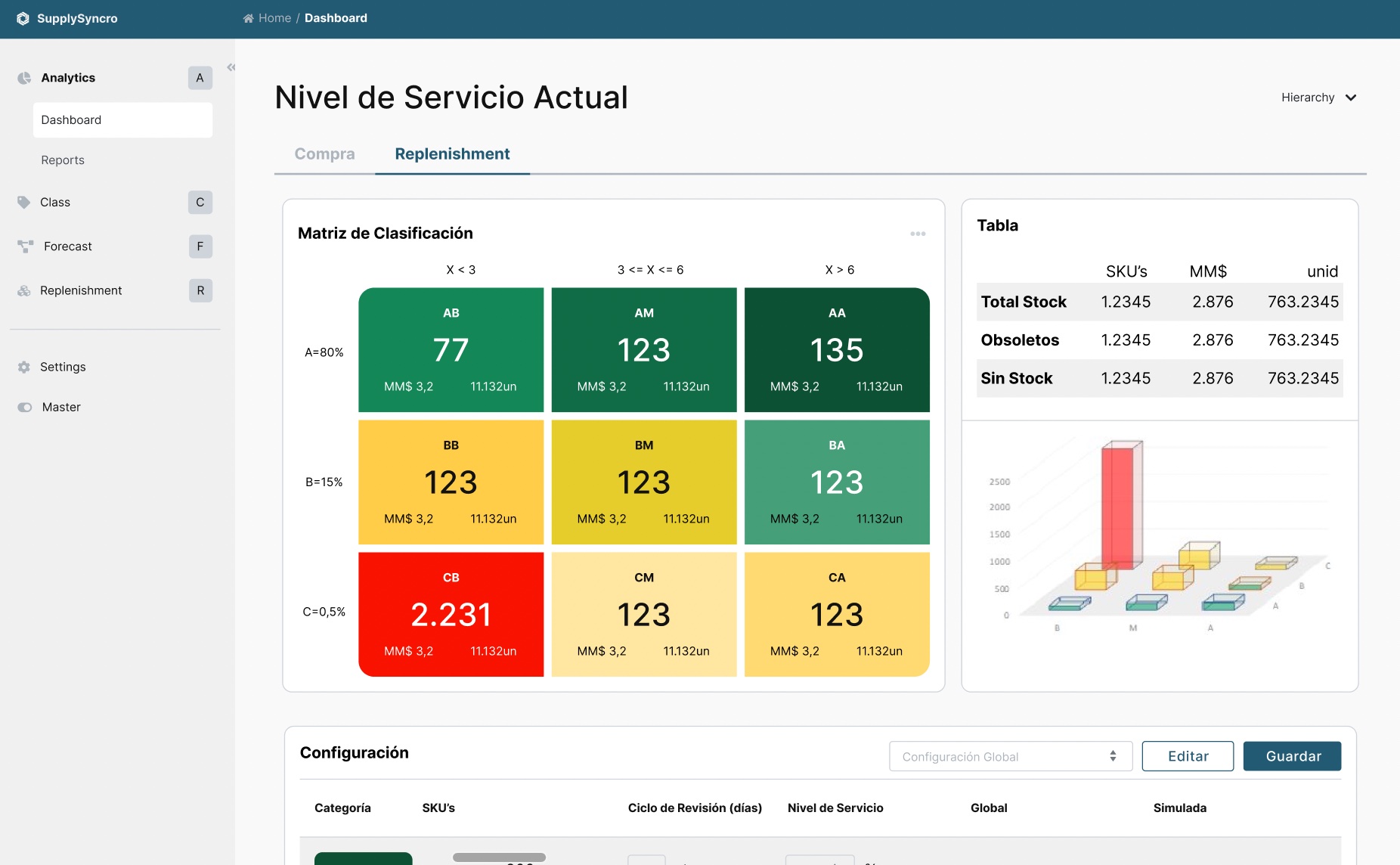The image size is (1400, 865).
Task: Toggle the Master switch icon
Action: (25, 408)
